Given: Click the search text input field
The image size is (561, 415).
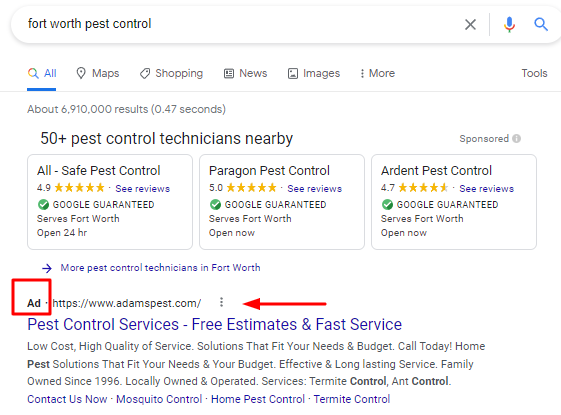Looking at the screenshot, I should [x=236, y=24].
